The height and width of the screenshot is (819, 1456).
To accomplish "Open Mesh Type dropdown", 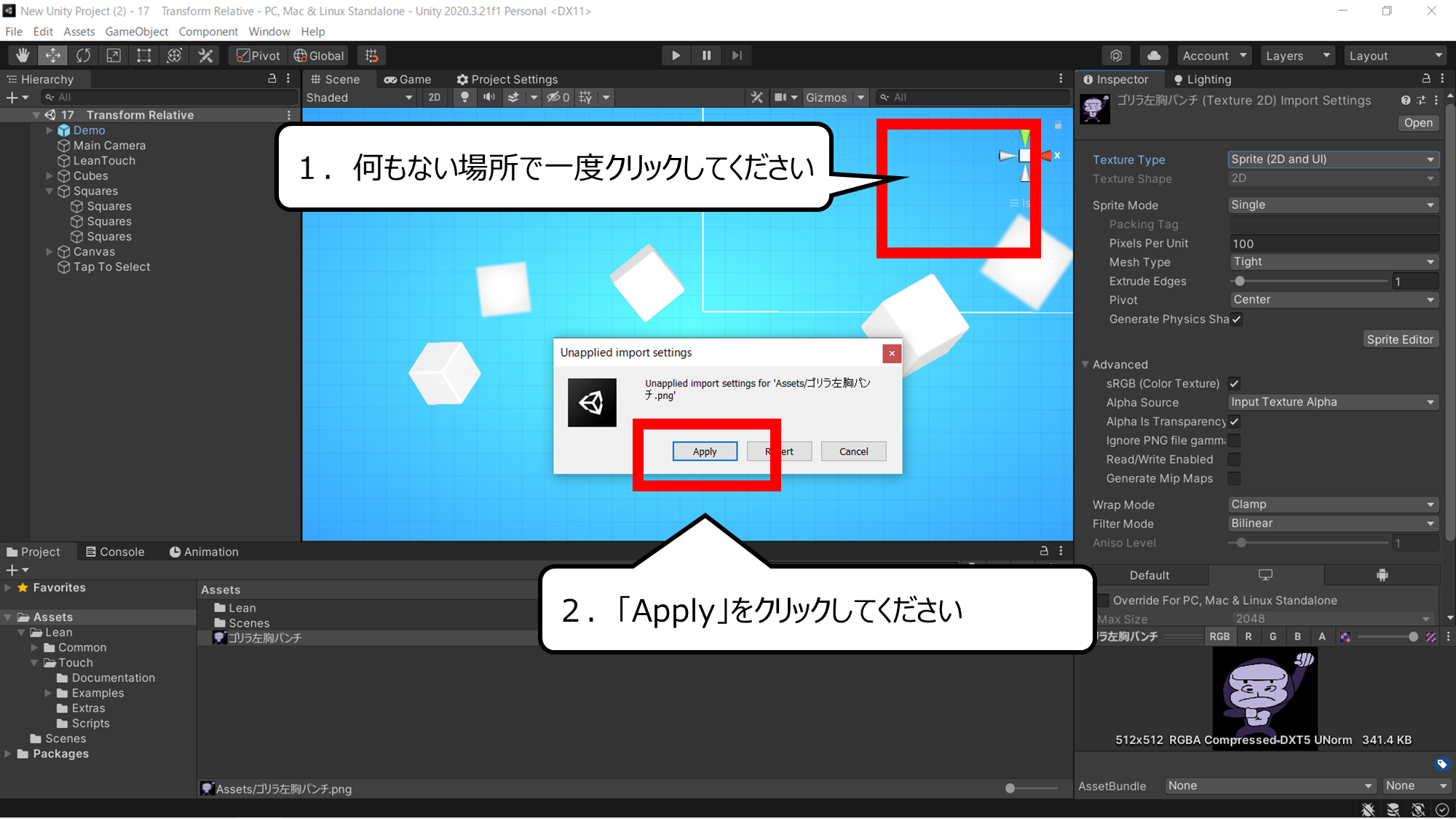I will [x=1333, y=262].
